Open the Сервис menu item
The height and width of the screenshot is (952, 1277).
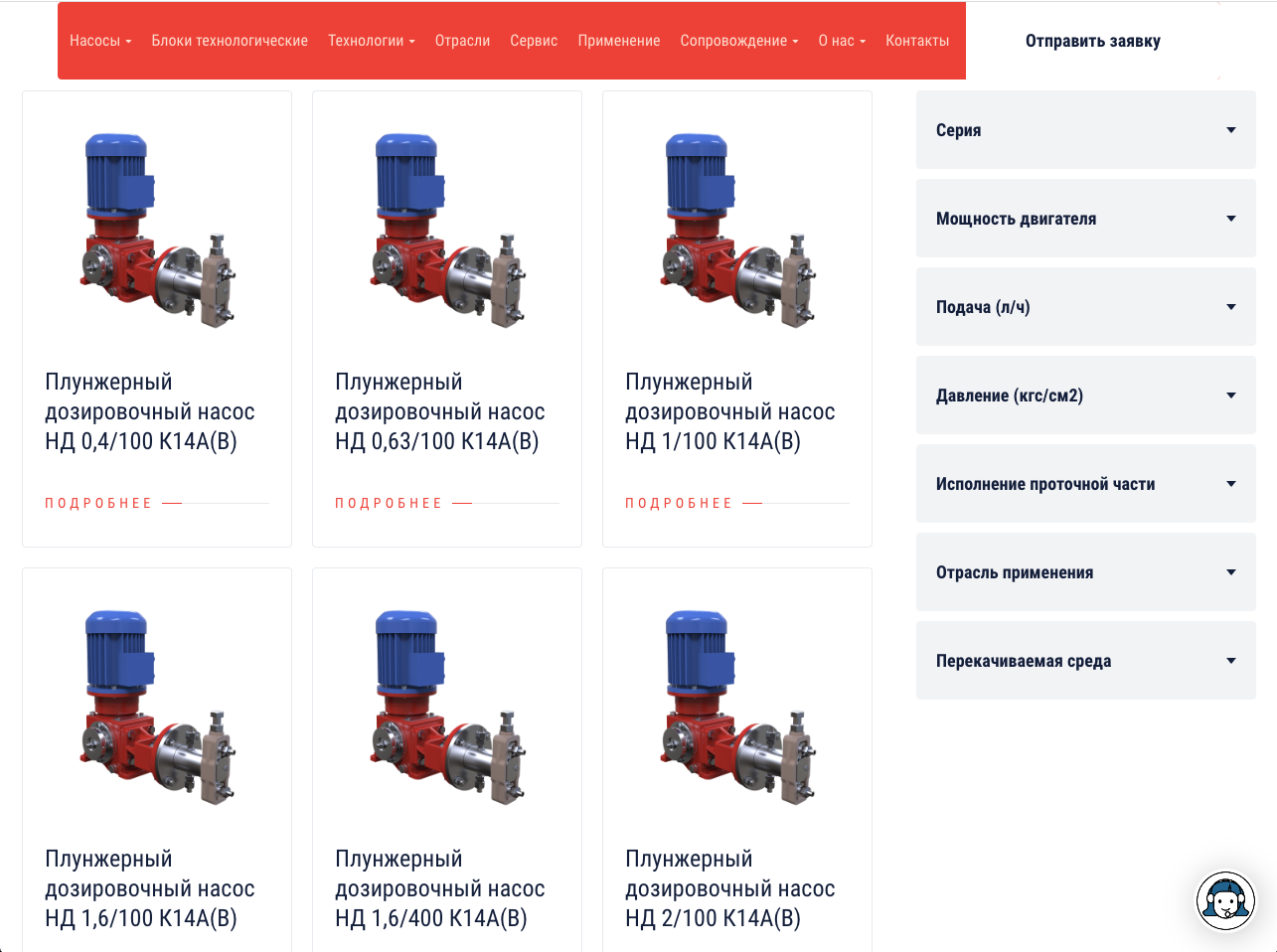point(534,41)
